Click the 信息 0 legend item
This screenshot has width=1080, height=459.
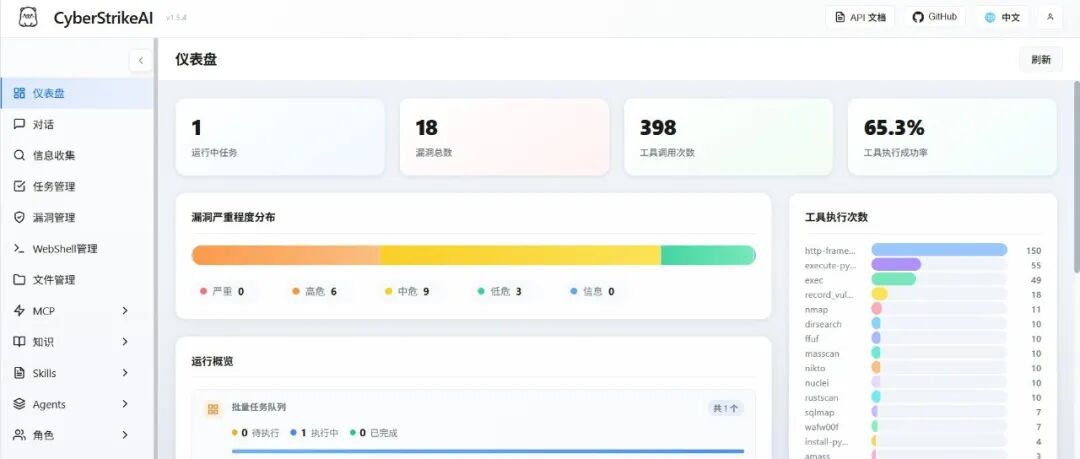592,292
